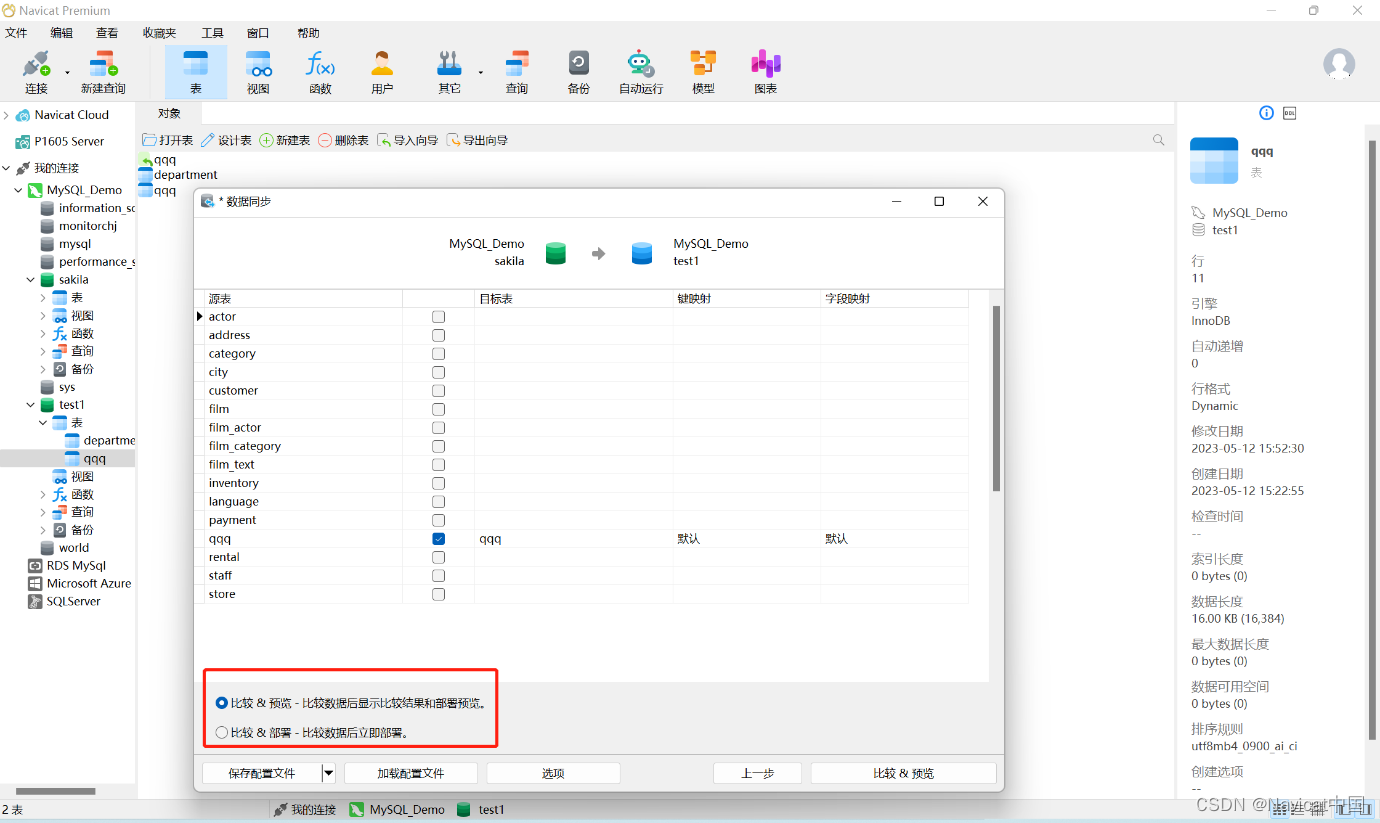Open the Backup (备份) toolbar icon

click(579, 71)
